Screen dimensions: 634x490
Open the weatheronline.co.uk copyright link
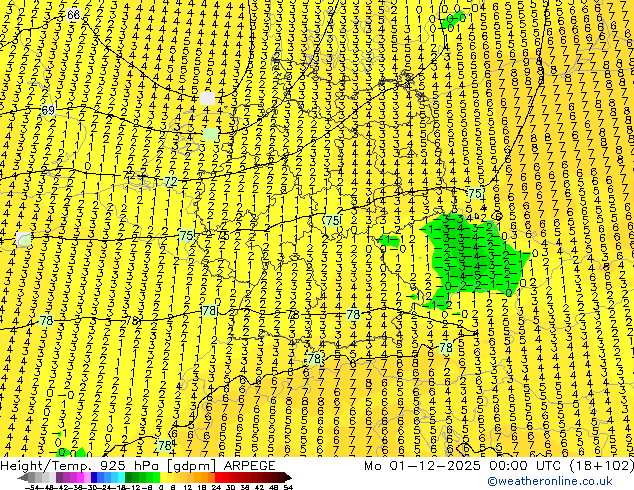[x=550, y=481]
